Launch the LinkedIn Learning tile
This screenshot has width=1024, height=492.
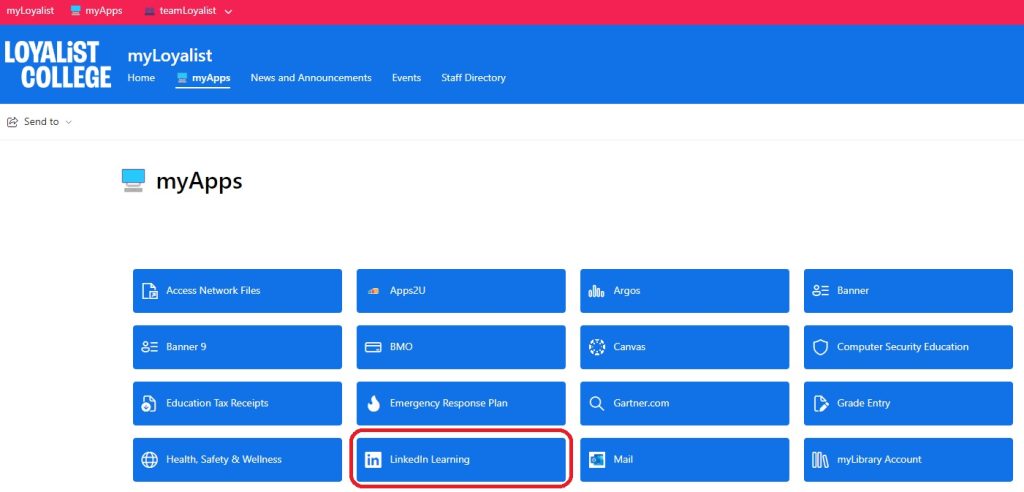click(x=461, y=459)
